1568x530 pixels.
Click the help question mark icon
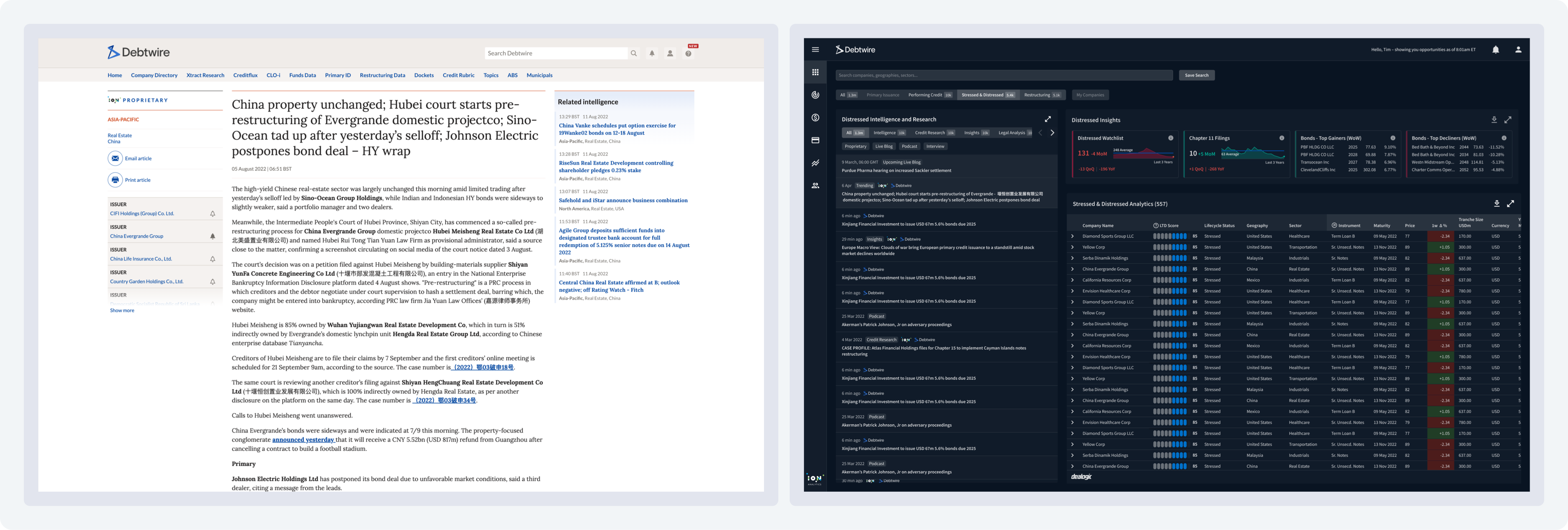pos(688,53)
